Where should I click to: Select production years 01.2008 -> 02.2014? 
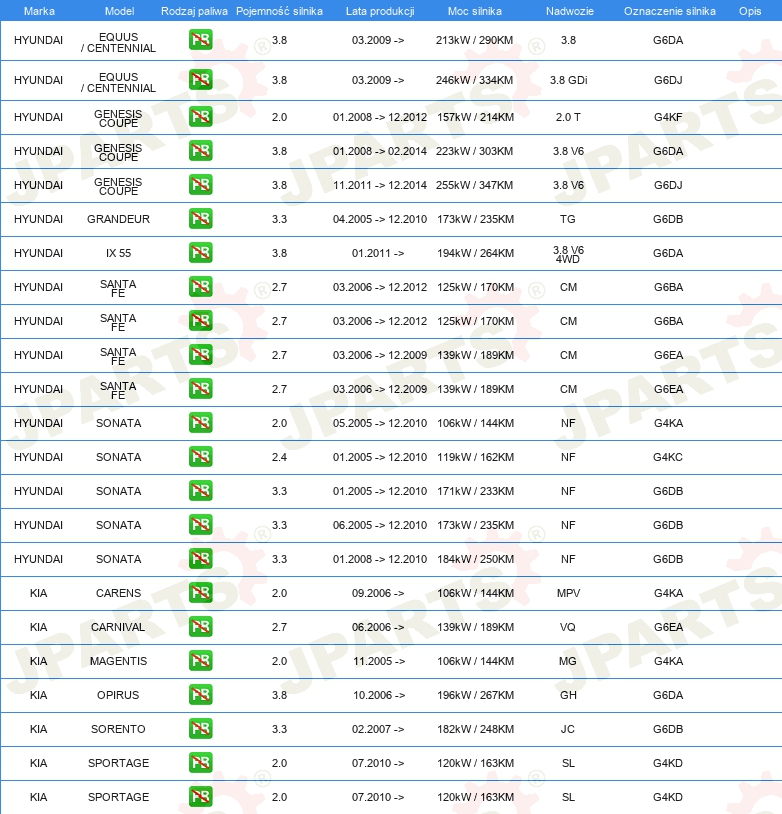(x=380, y=151)
